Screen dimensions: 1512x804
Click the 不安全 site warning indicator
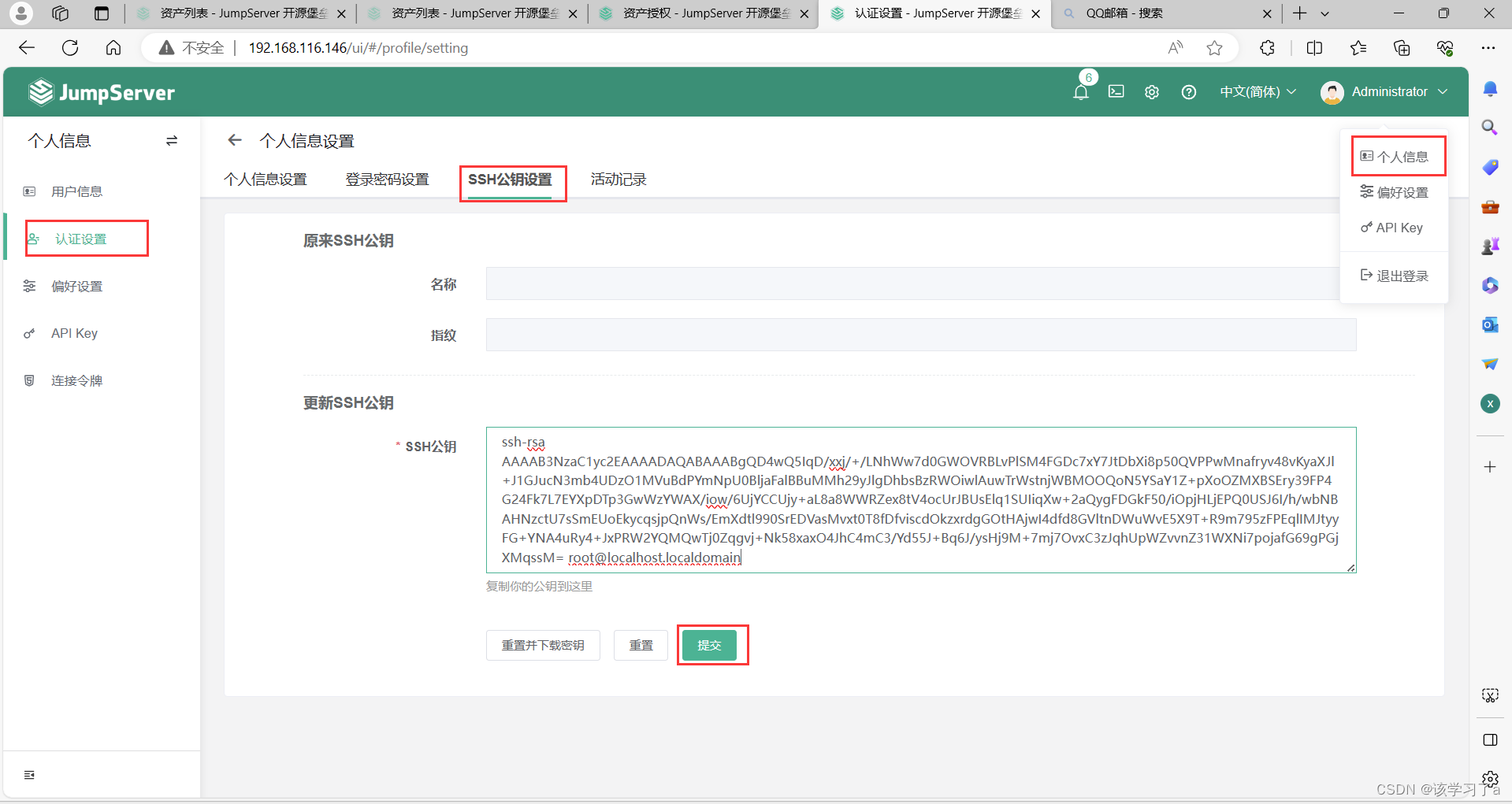(x=191, y=48)
